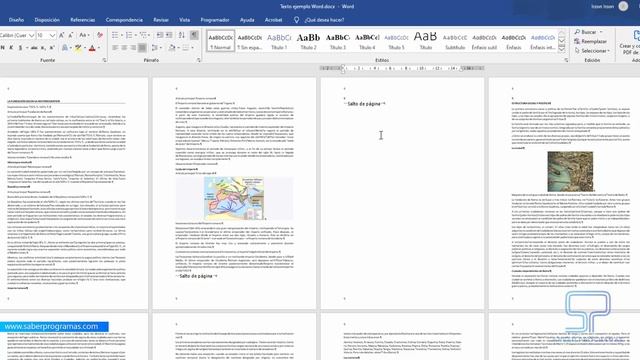Screen dimensions: 640x360
Task: Toggle the show paragraph marks button
Action: 195,35
